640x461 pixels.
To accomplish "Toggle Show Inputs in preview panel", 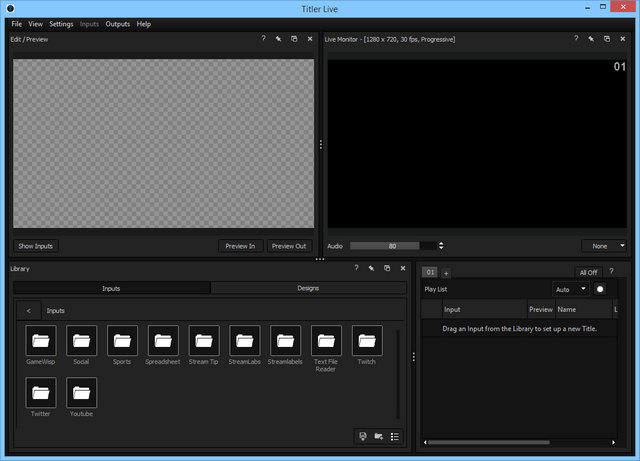I will tap(36, 246).
